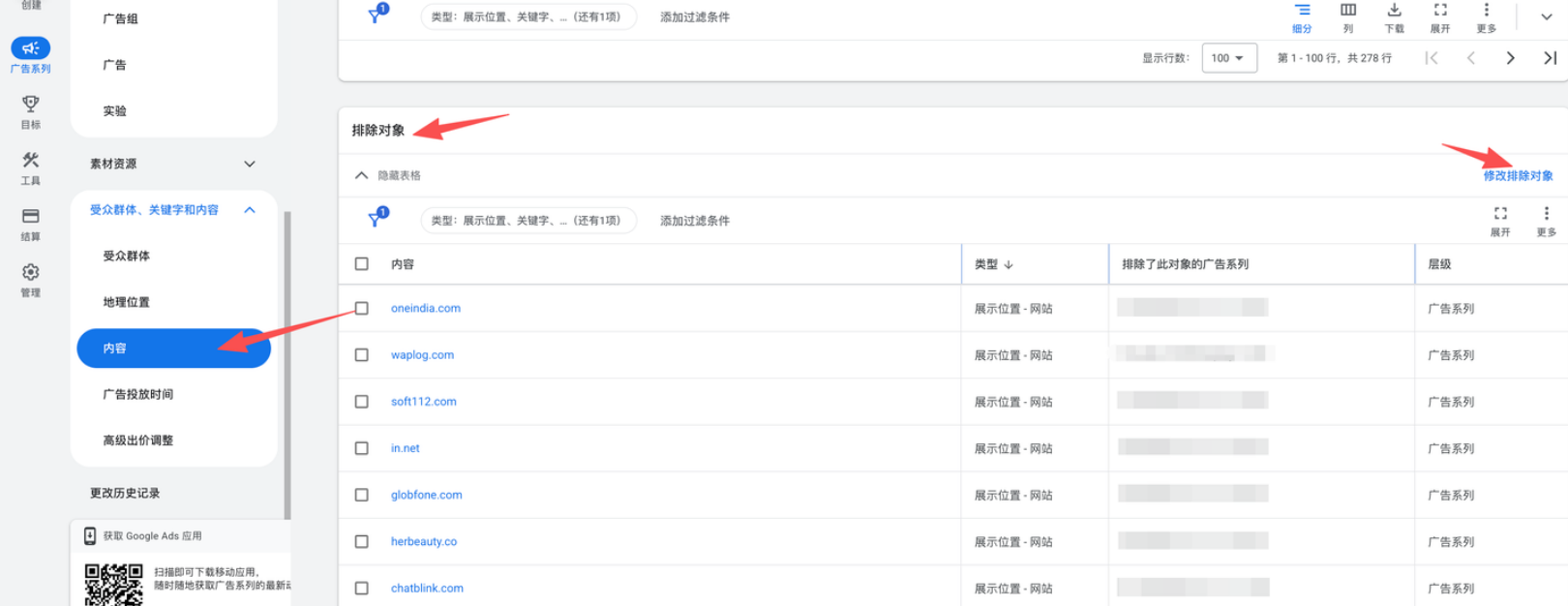Open the chatblink.com link
The image size is (1568, 606).
point(427,589)
